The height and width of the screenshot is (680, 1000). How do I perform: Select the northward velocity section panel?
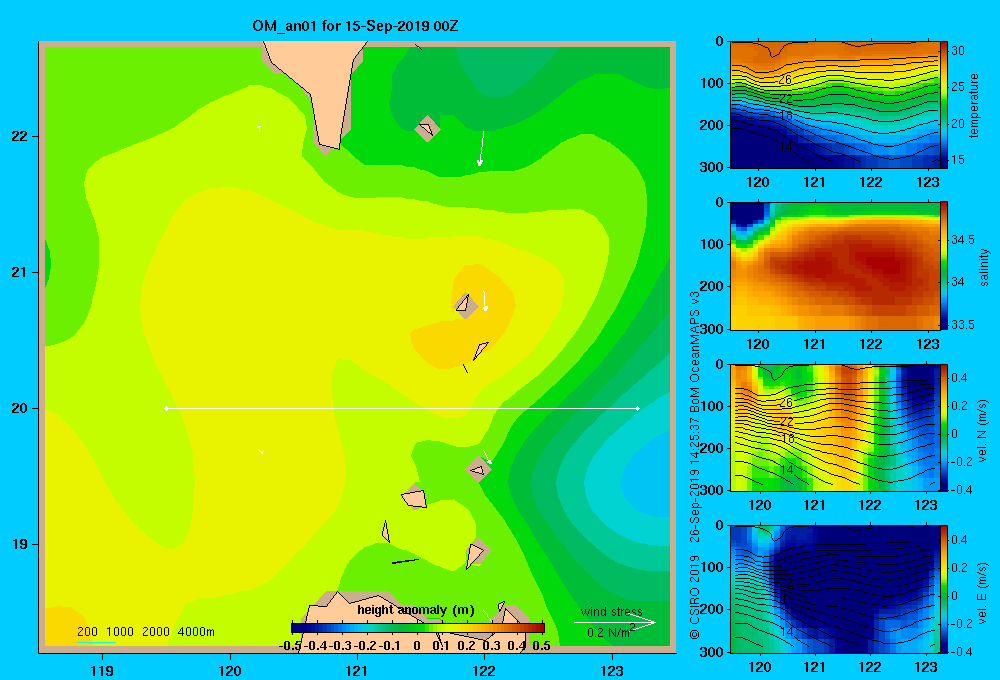pos(835,427)
